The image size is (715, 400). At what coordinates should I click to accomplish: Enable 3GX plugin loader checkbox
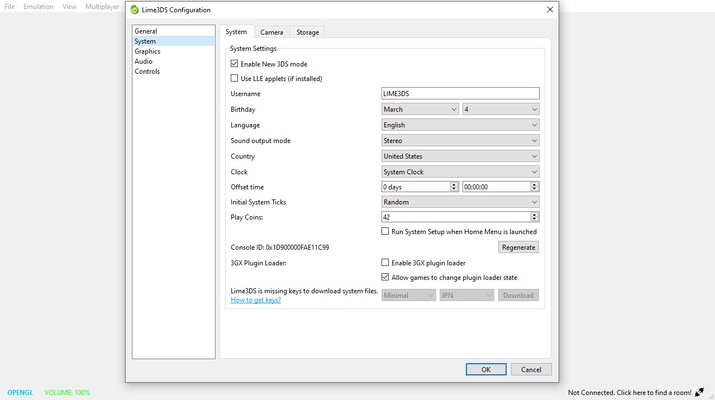click(385, 262)
